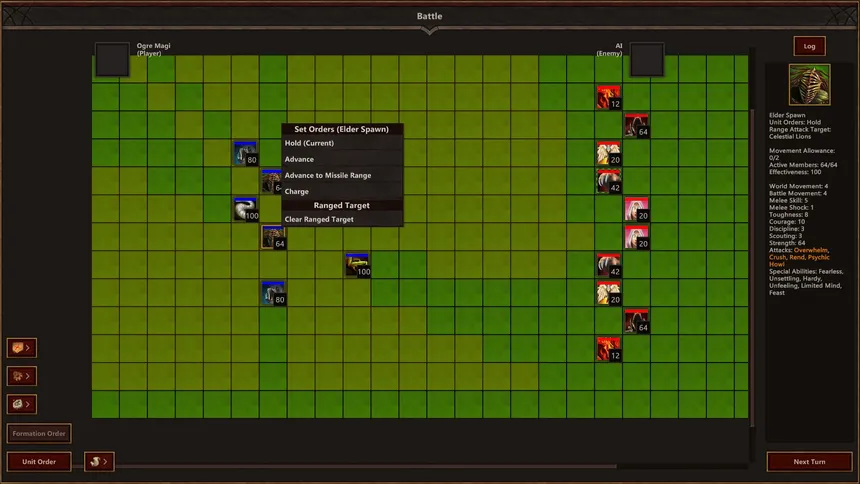Click the Ranged Target menu heading
Screen dimensions: 860x484
[342, 205]
